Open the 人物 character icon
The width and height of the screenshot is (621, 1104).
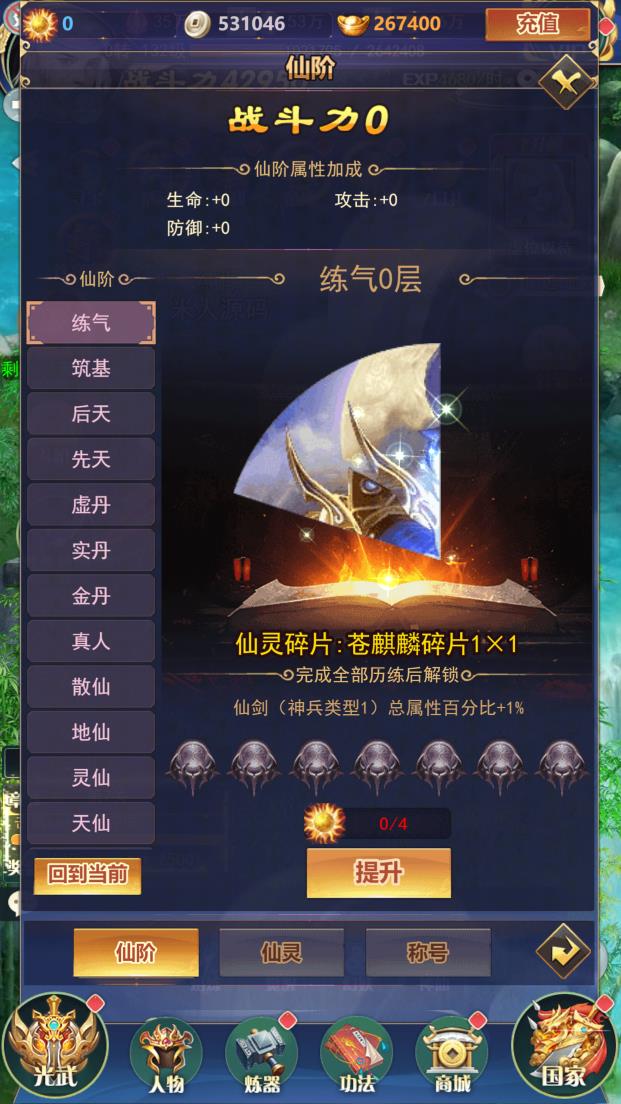[166, 1055]
